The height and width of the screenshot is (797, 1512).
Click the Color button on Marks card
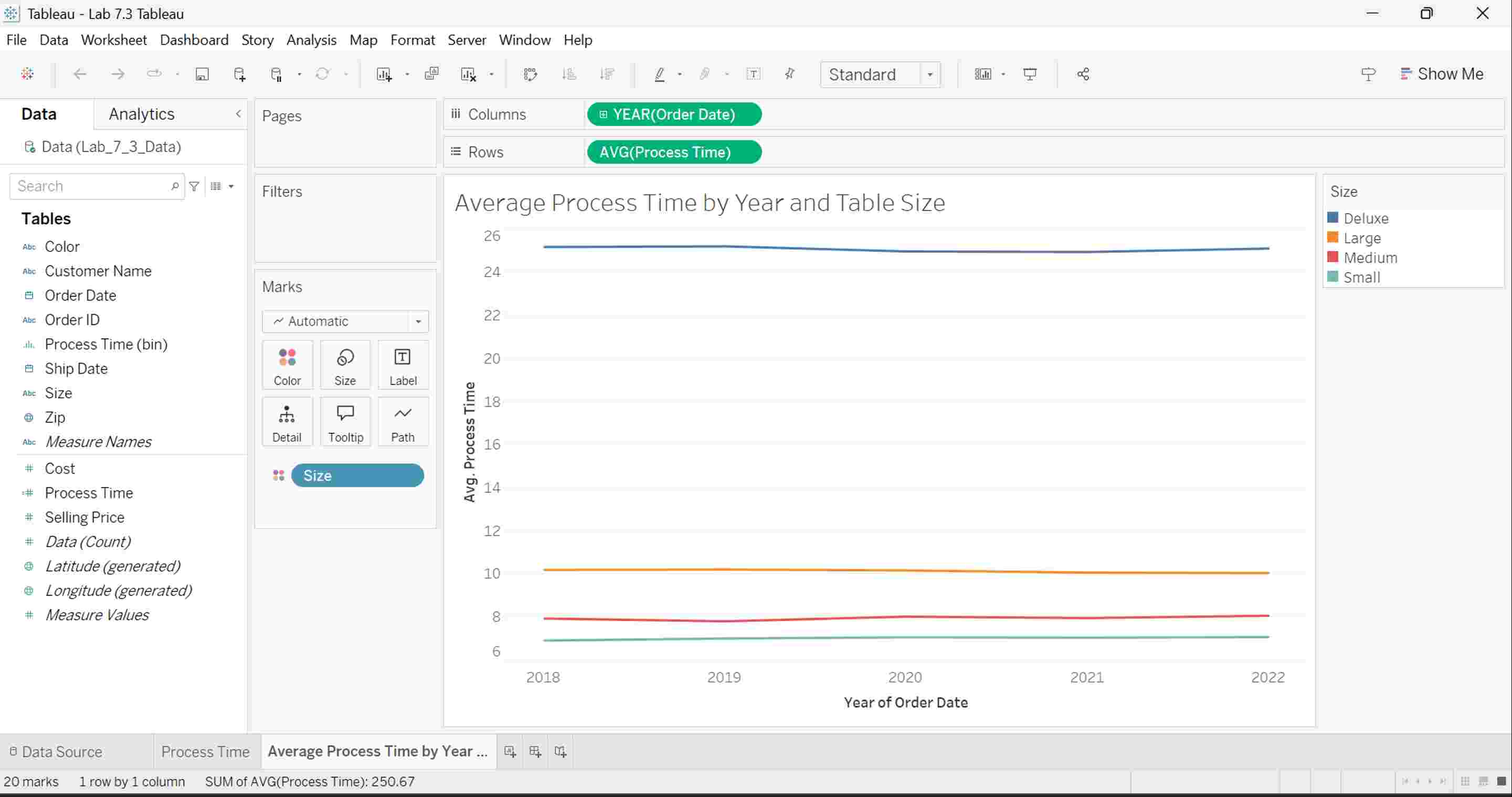click(287, 364)
